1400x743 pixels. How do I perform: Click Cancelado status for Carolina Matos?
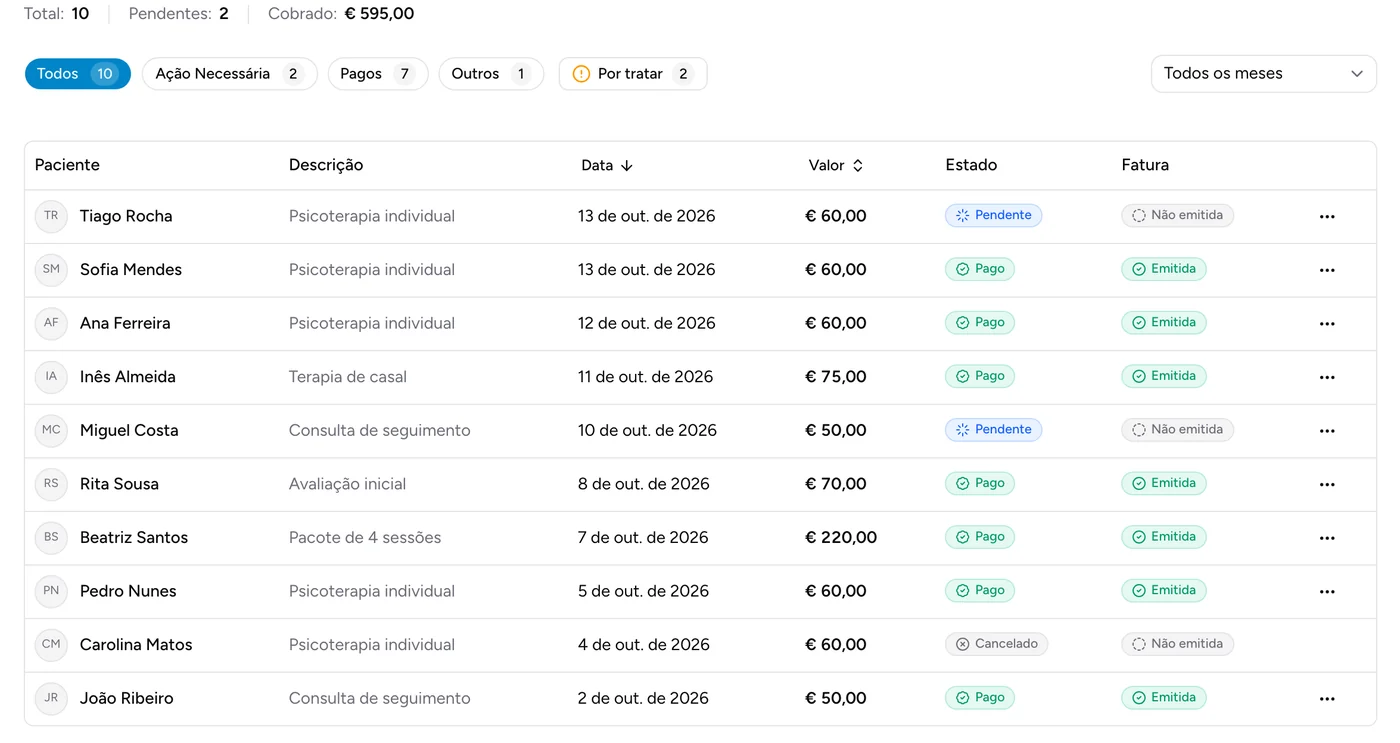click(997, 644)
